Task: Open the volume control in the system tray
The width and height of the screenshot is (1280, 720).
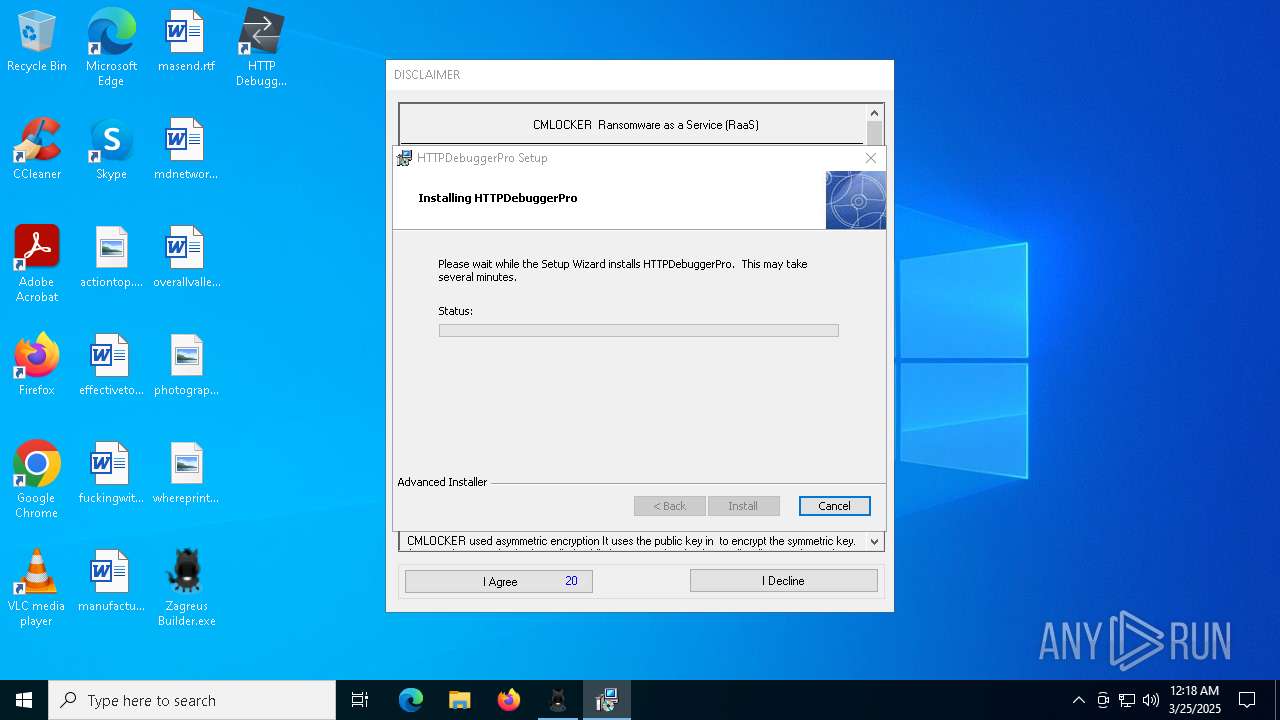Action: [x=1151, y=700]
